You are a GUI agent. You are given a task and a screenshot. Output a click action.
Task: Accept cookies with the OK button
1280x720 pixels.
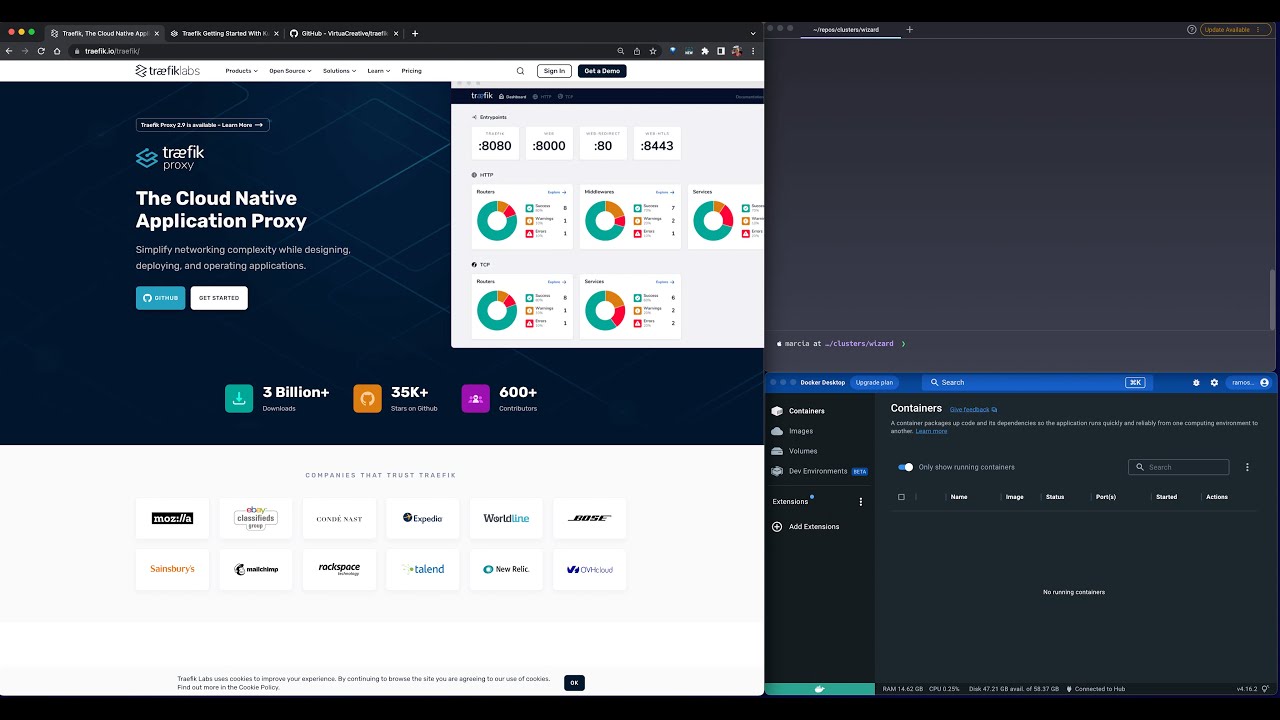(574, 683)
